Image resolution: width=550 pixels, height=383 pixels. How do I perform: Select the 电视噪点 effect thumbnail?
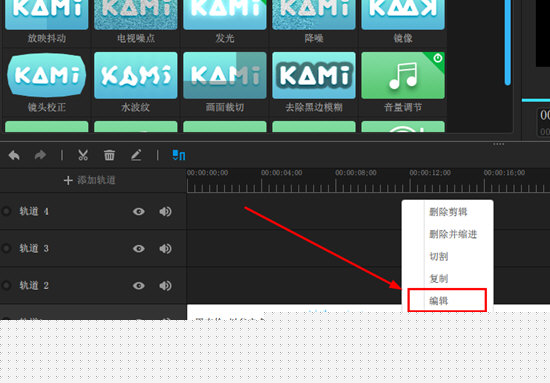136,14
